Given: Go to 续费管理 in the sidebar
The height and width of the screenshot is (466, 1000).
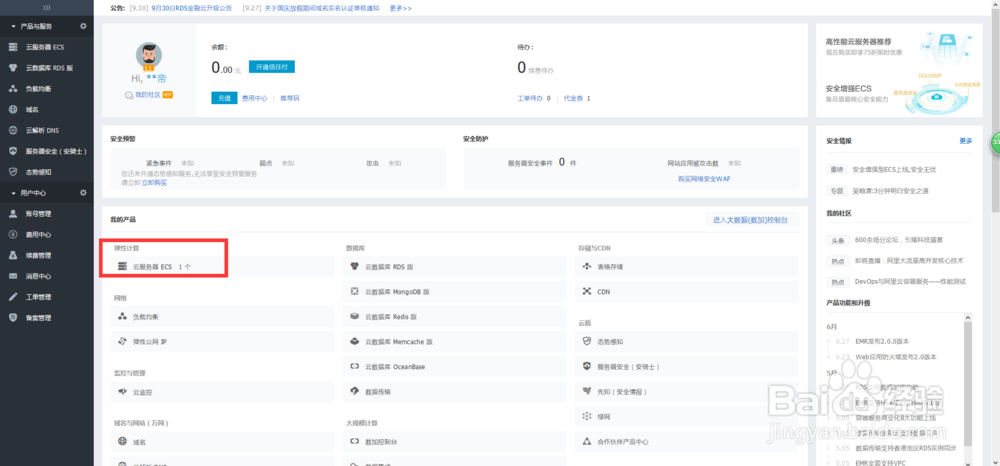Looking at the screenshot, I should 47,255.
